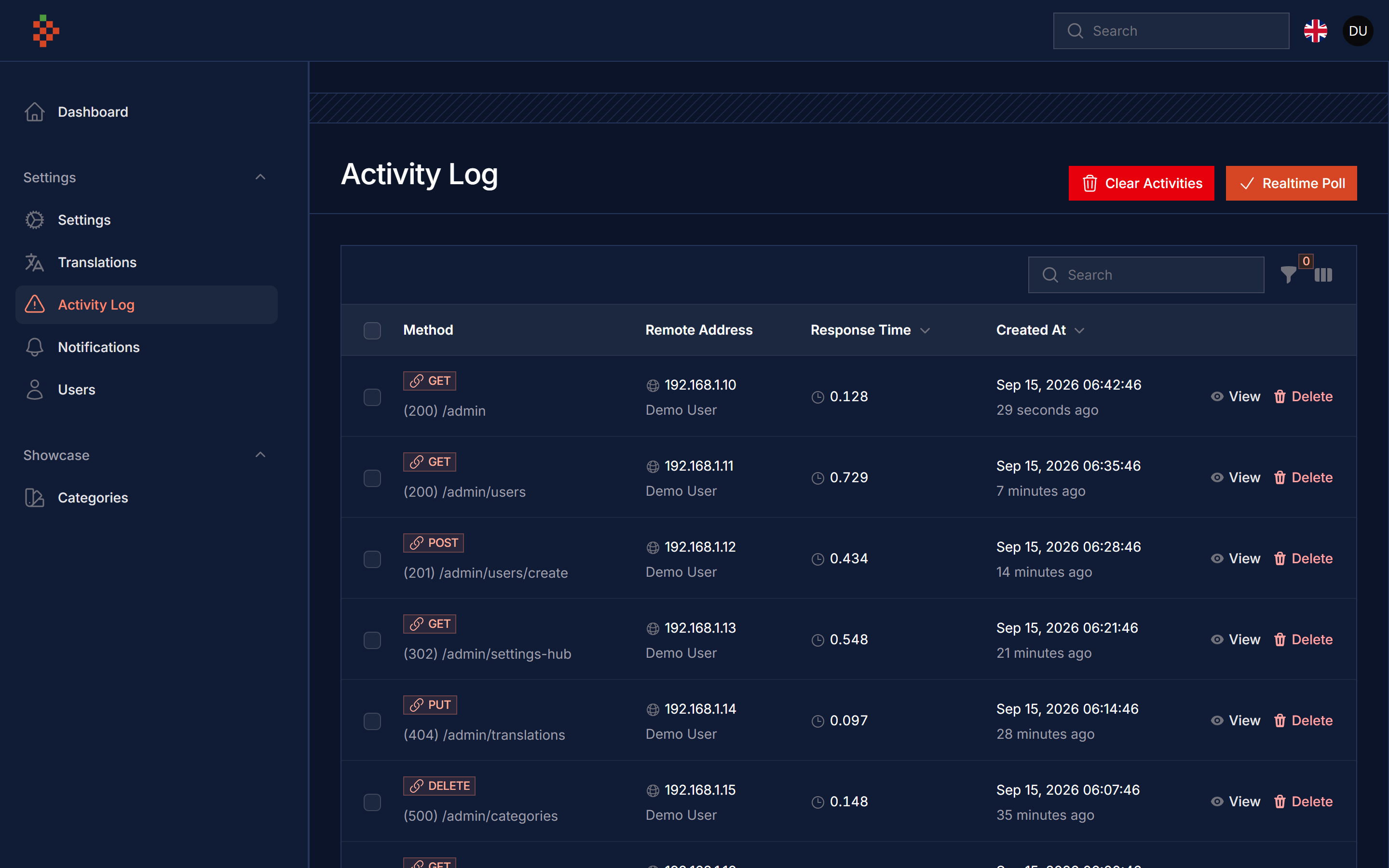Click the trash icon for 192.168.1.10 row
1389x868 pixels.
[1280, 397]
